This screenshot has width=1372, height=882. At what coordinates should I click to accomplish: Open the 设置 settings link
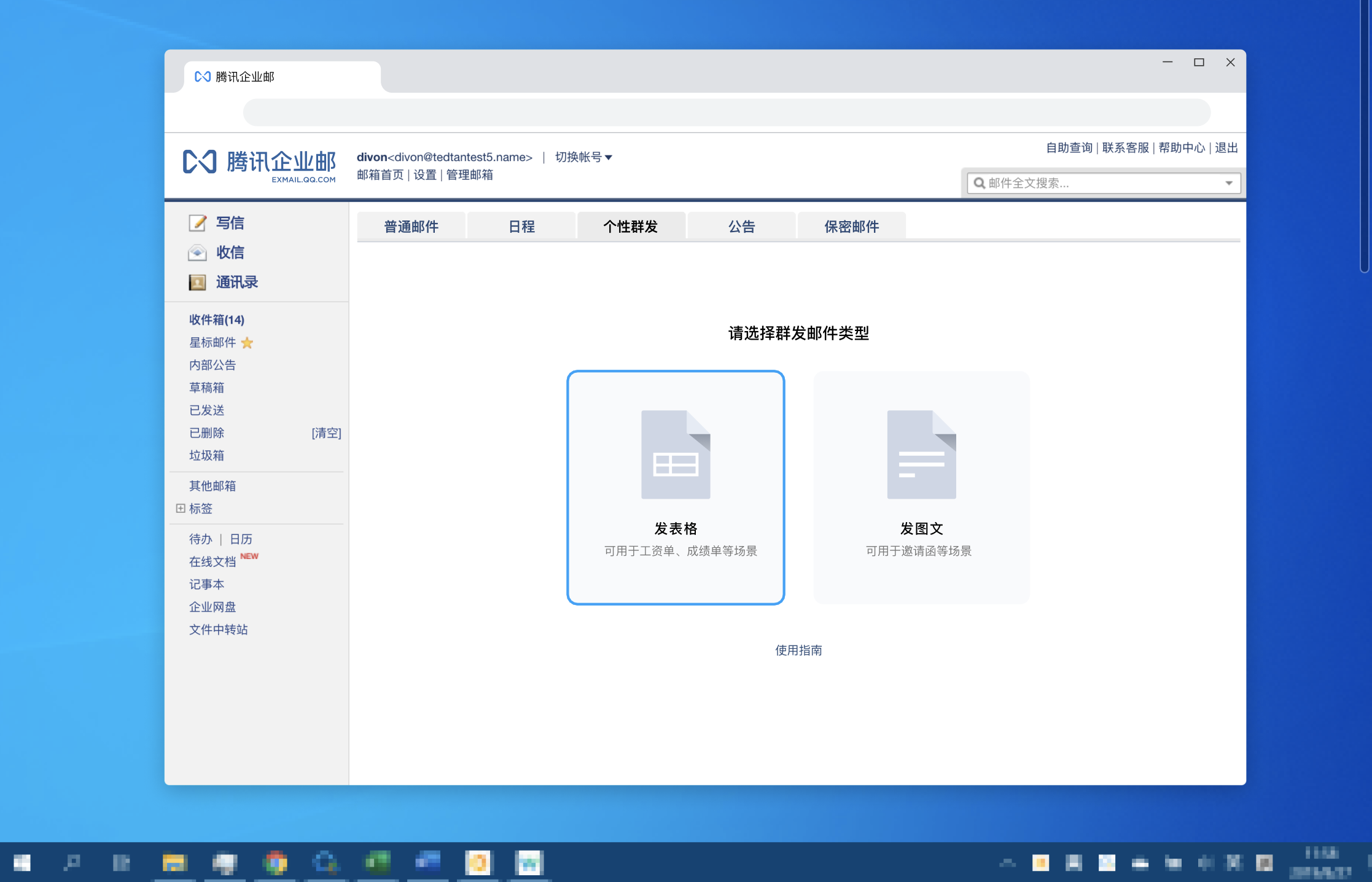pos(425,175)
